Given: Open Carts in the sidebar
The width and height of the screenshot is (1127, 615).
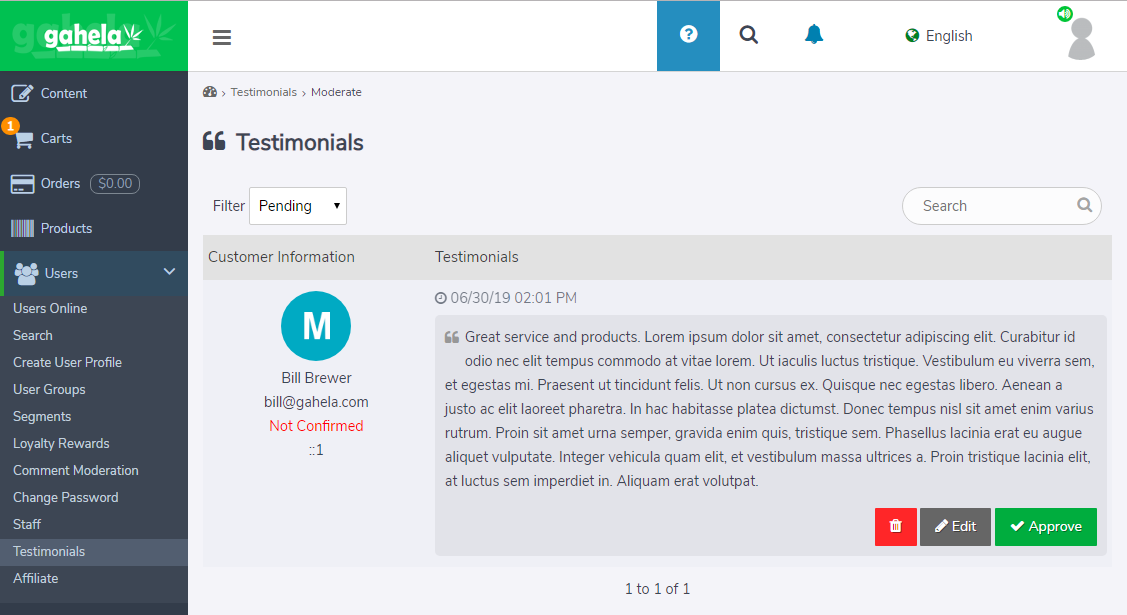Looking at the screenshot, I should [x=56, y=138].
